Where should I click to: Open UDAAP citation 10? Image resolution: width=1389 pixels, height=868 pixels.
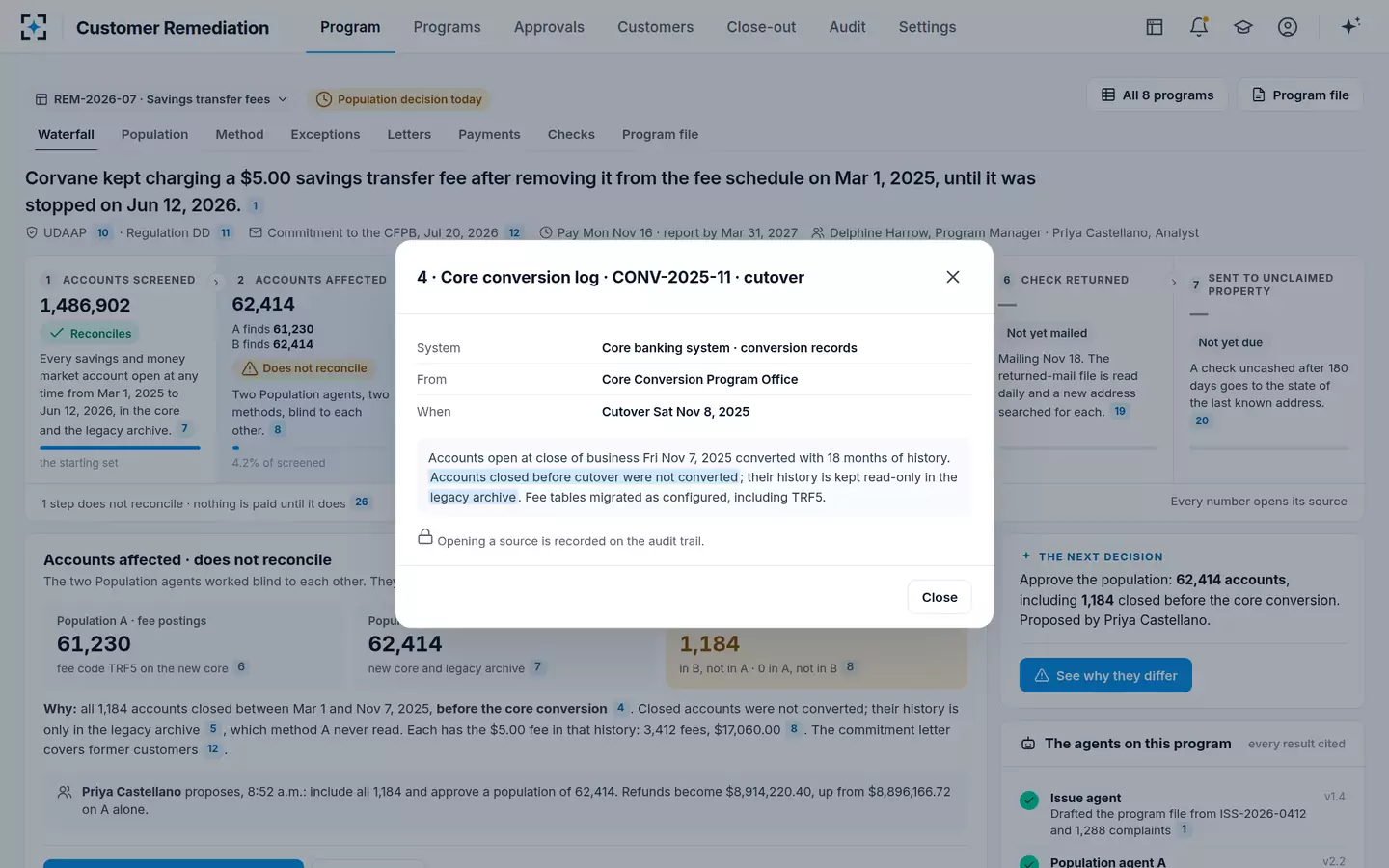coord(103,232)
